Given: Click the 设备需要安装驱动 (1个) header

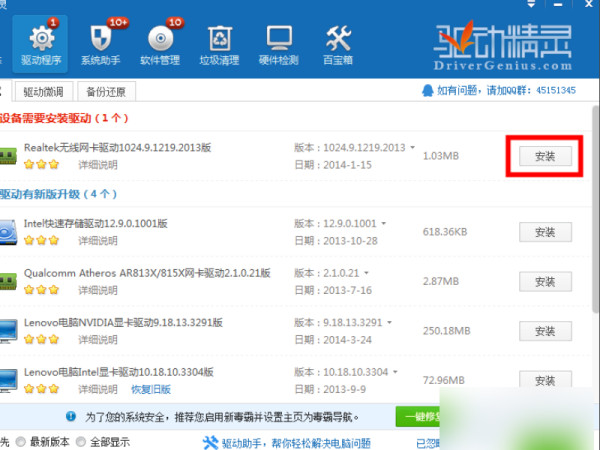Looking at the screenshot, I should coord(64,118).
